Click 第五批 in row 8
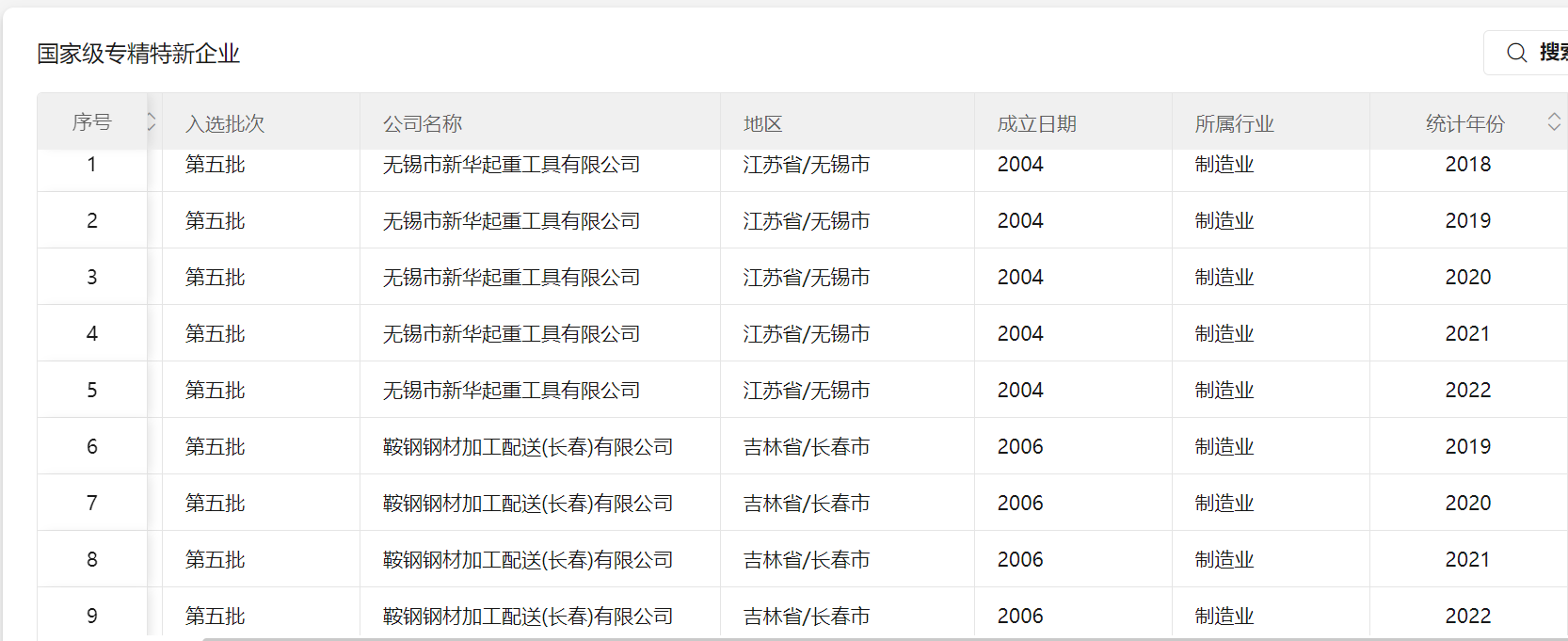 (x=216, y=559)
